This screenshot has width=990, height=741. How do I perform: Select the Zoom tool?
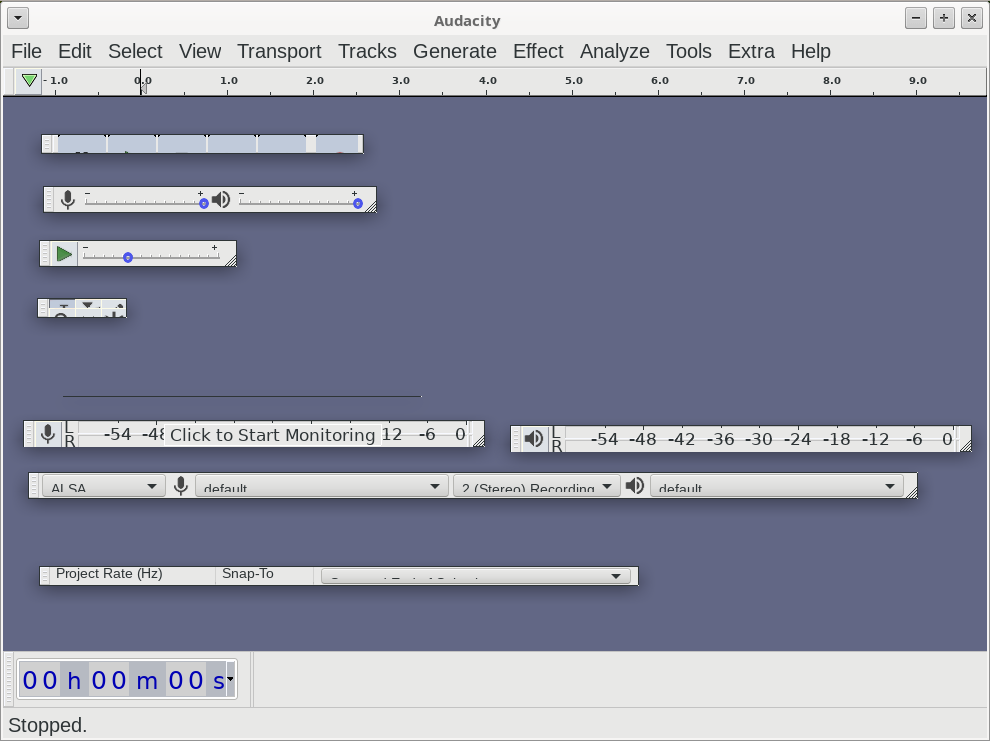[62, 315]
